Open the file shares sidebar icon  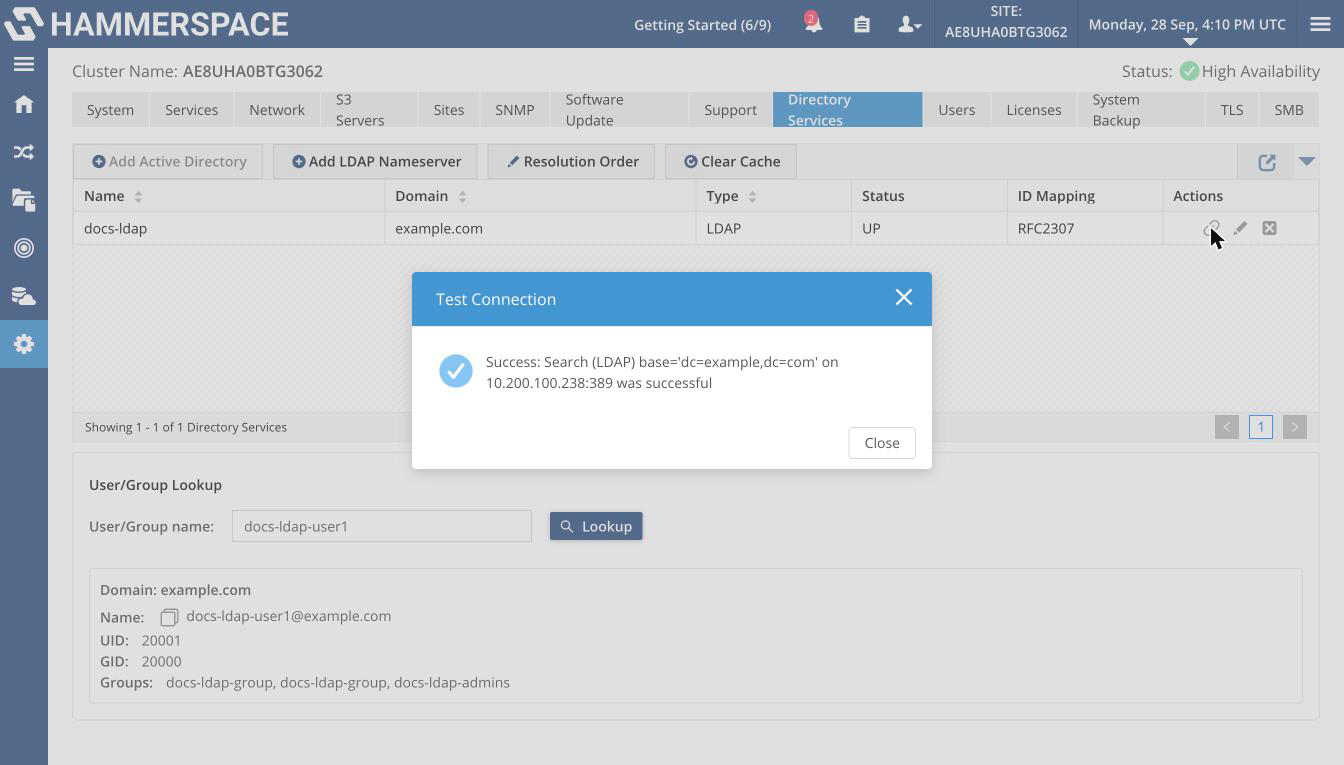[x=24, y=200]
